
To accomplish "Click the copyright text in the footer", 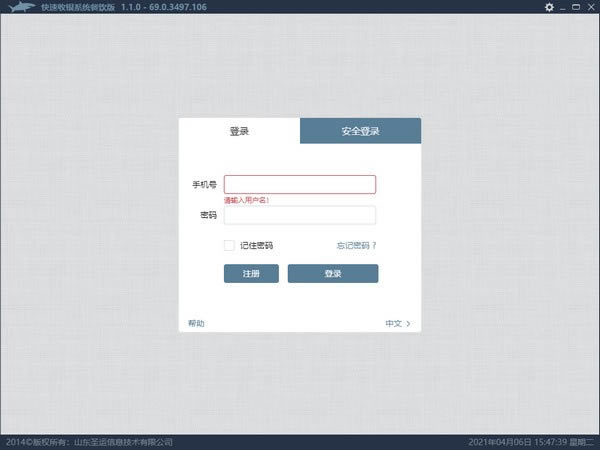I will [x=89, y=442].
